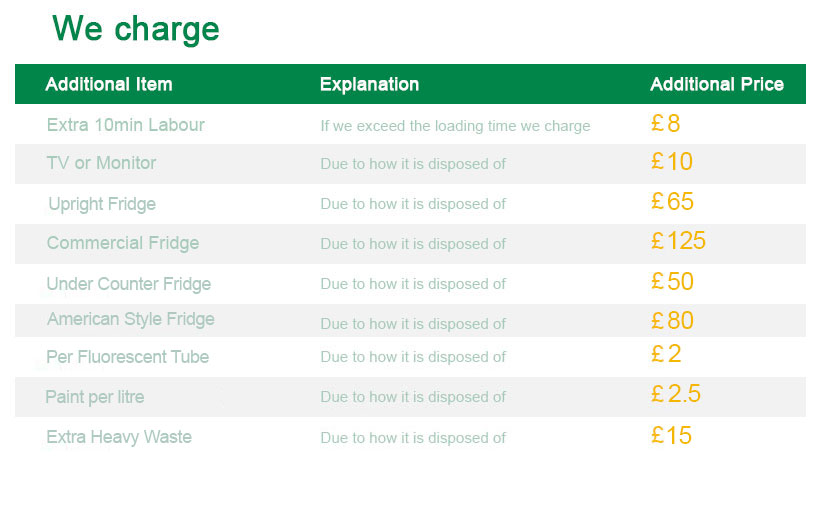Click the Extra 10min Labour item
Screen dimensions: 825x526
coord(125,125)
